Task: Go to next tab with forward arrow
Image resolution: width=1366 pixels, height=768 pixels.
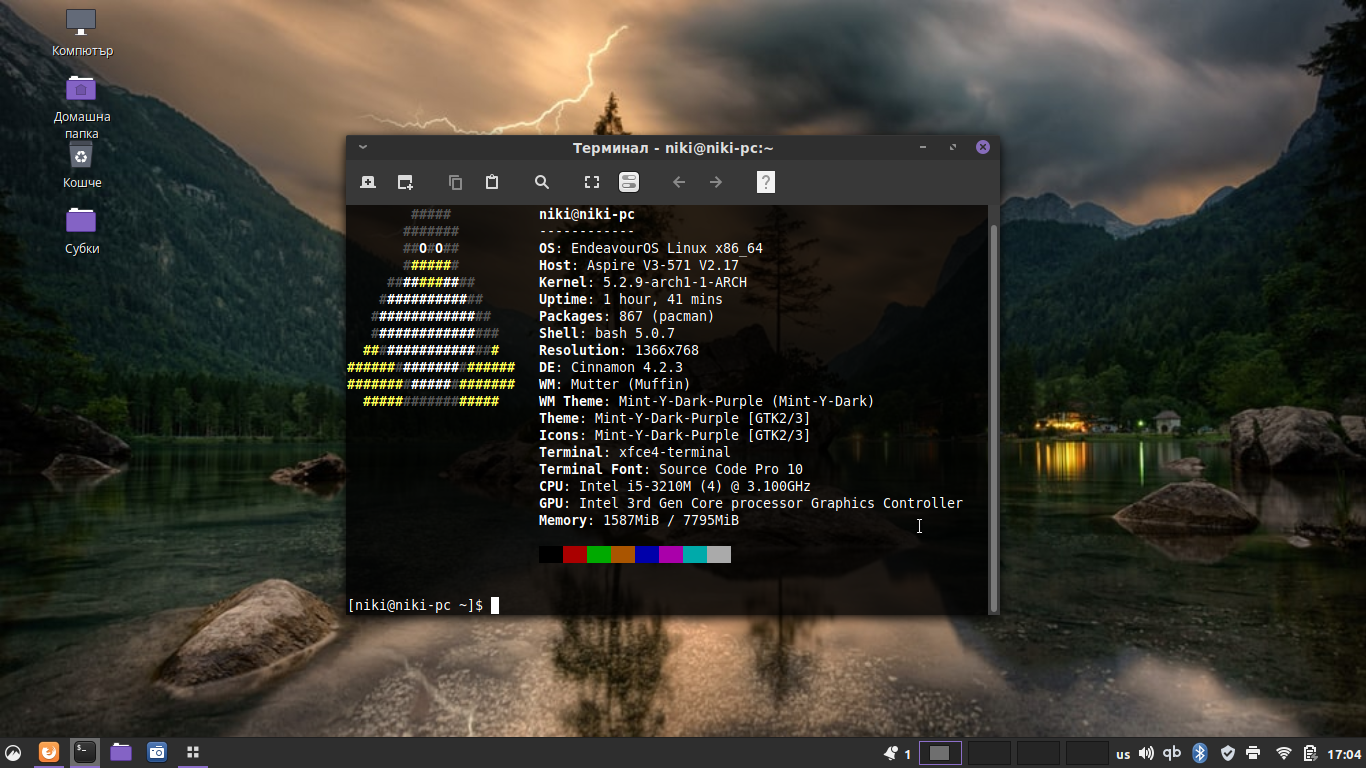Action: click(x=716, y=182)
